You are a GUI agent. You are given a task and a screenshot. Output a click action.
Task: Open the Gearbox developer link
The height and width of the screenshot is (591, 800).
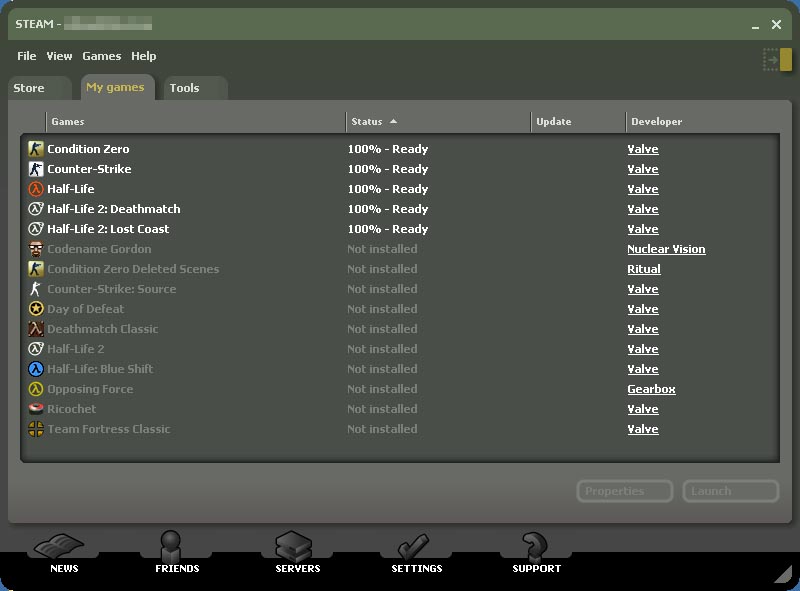[652, 389]
